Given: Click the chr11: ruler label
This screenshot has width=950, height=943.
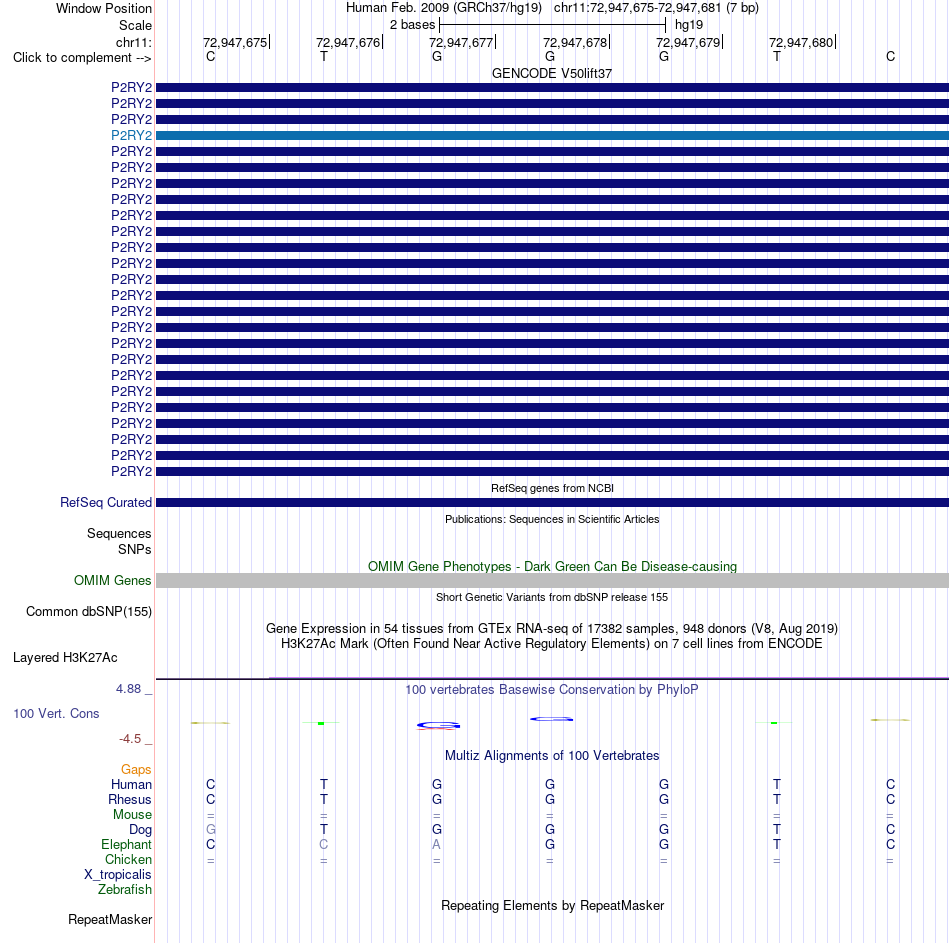Looking at the screenshot, I should point(134,42).
